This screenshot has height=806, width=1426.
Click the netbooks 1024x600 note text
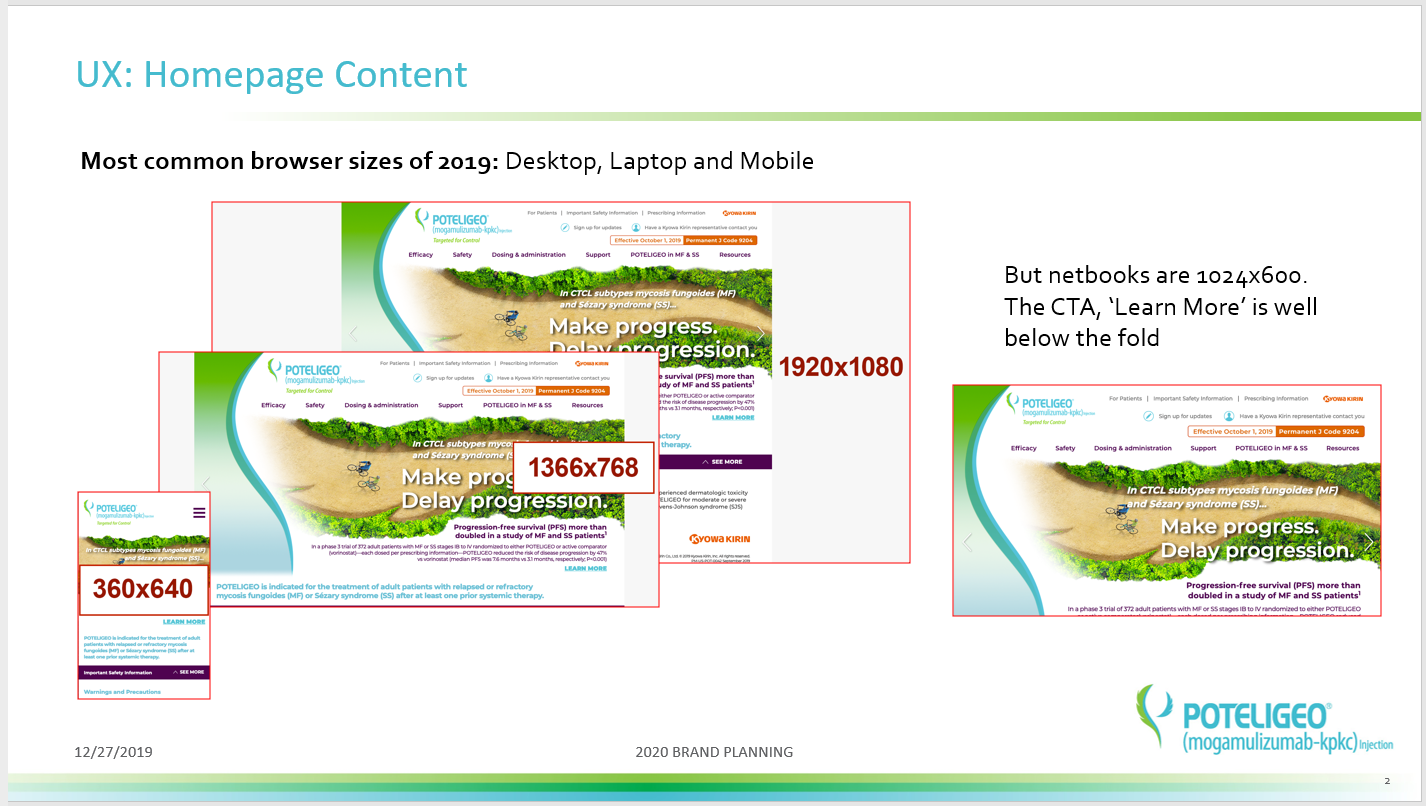click(1161, 307)
